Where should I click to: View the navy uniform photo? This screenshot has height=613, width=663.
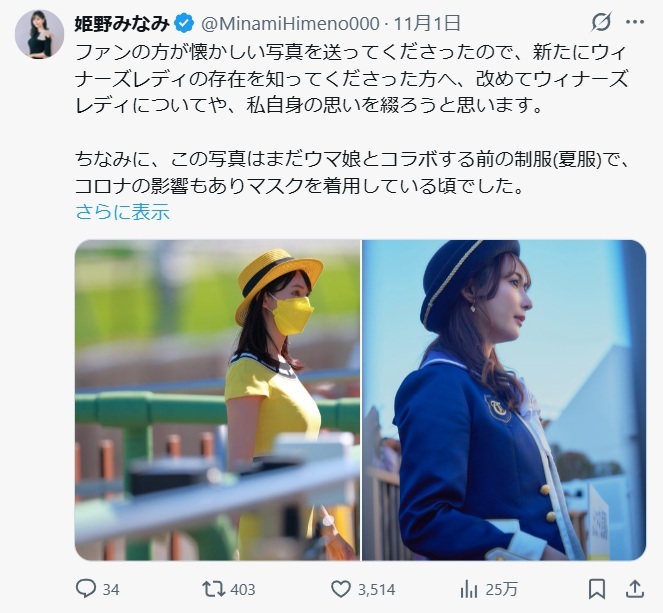tap(504, 400)
